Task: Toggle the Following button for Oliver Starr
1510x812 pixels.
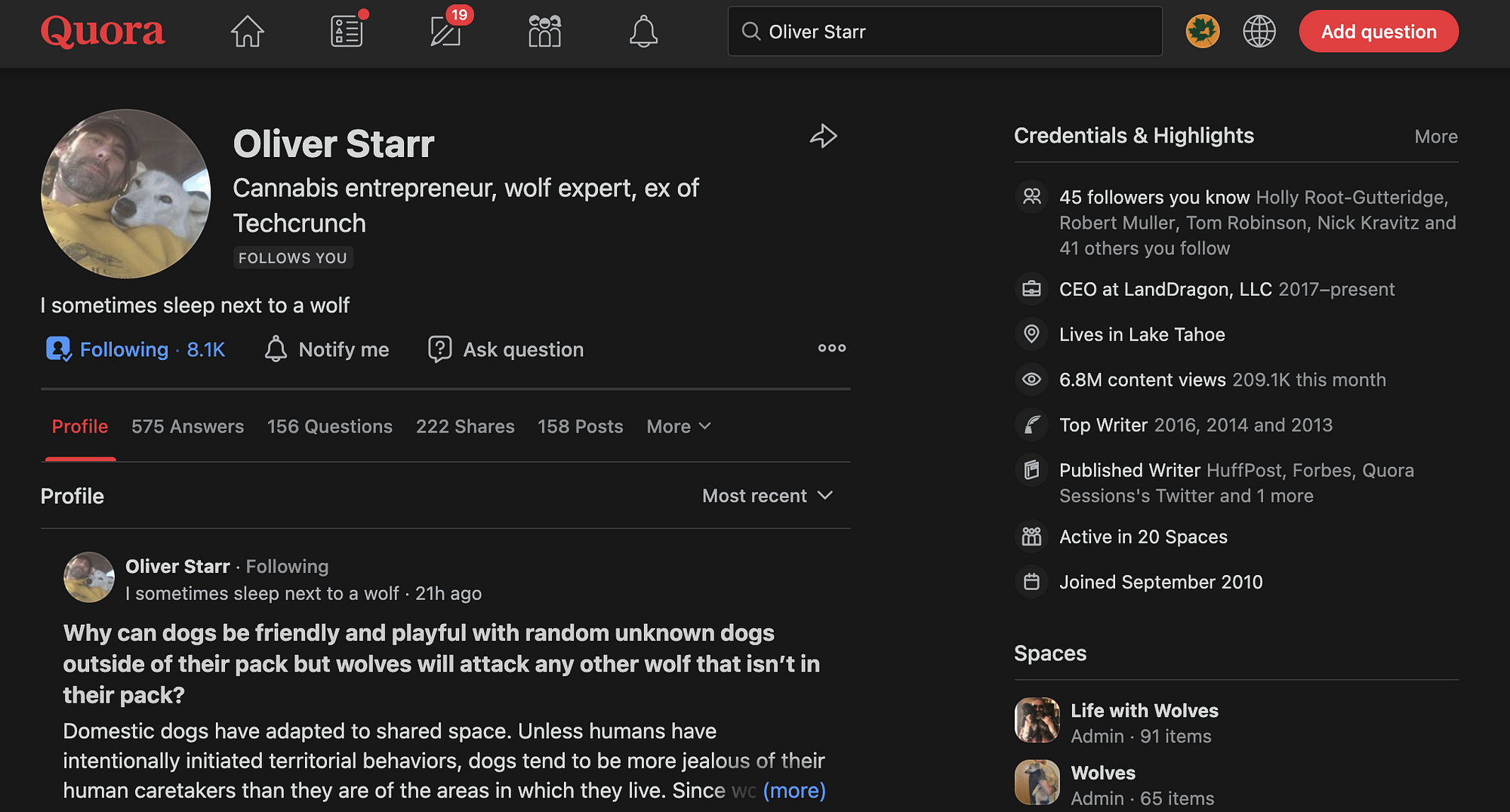Action: [x=135, y=349]
